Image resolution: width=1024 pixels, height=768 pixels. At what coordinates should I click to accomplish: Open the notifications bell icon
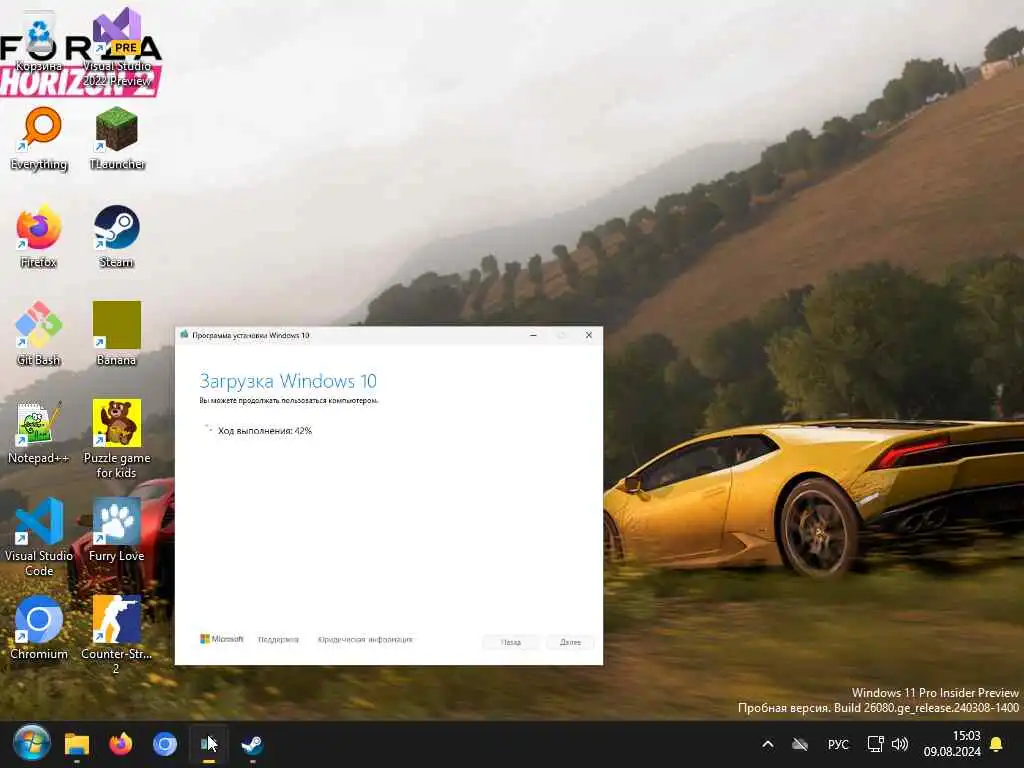click(x=997, y=744)
